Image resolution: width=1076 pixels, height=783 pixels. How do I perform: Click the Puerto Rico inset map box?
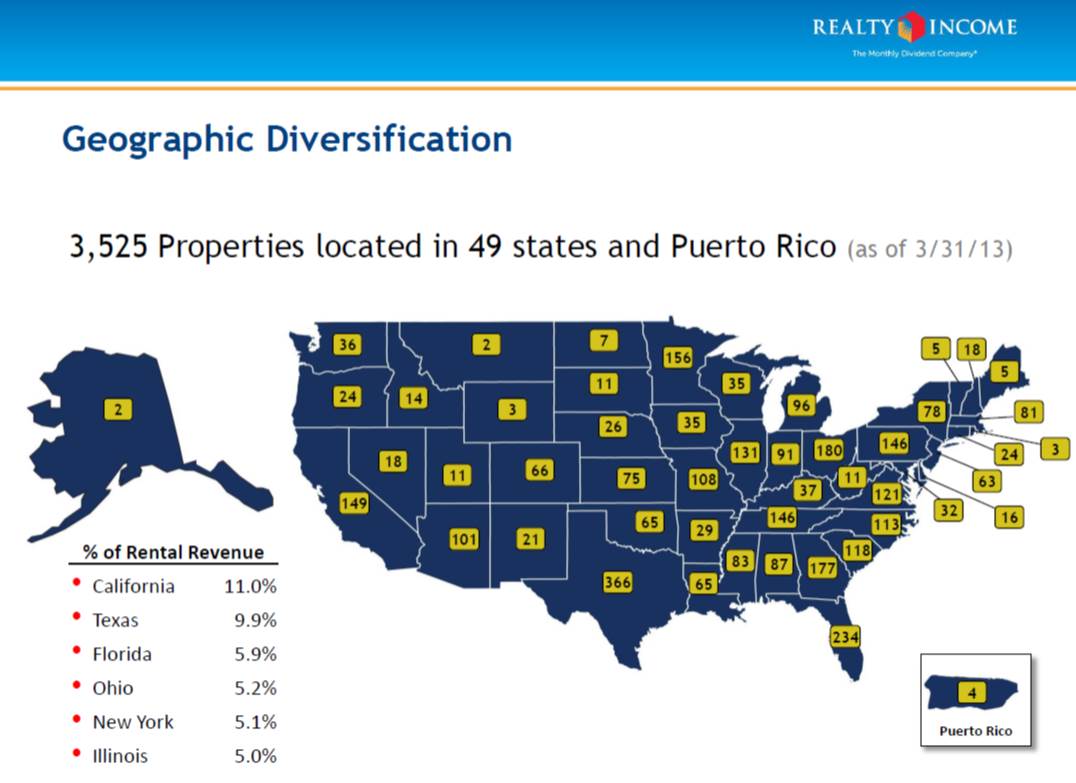click(975, 699)
